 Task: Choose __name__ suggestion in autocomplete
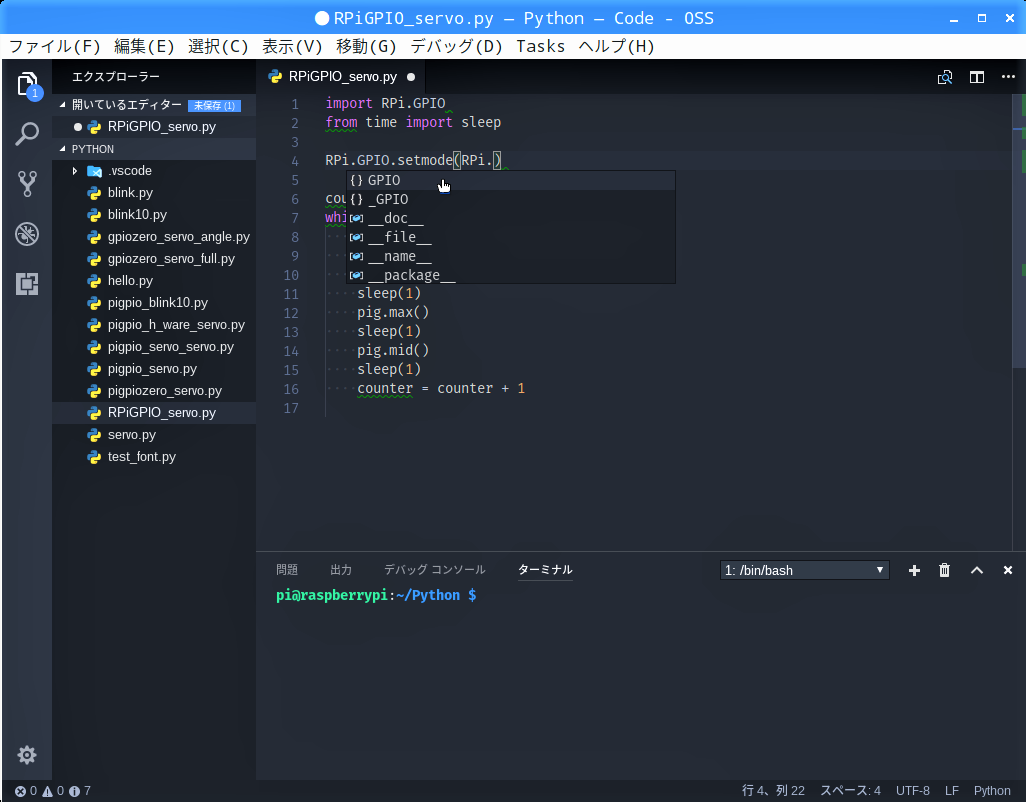(510, 256)
